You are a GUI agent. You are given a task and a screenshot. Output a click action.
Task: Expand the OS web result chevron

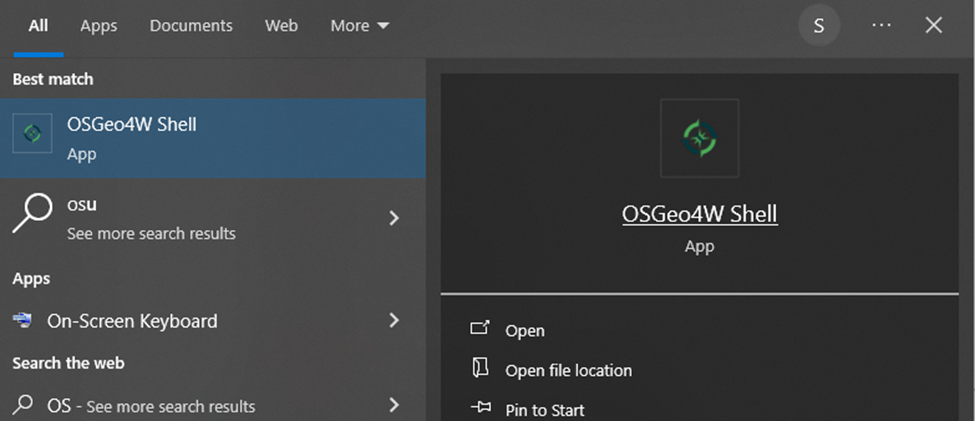pyautogui.click(x=394, y=405)
